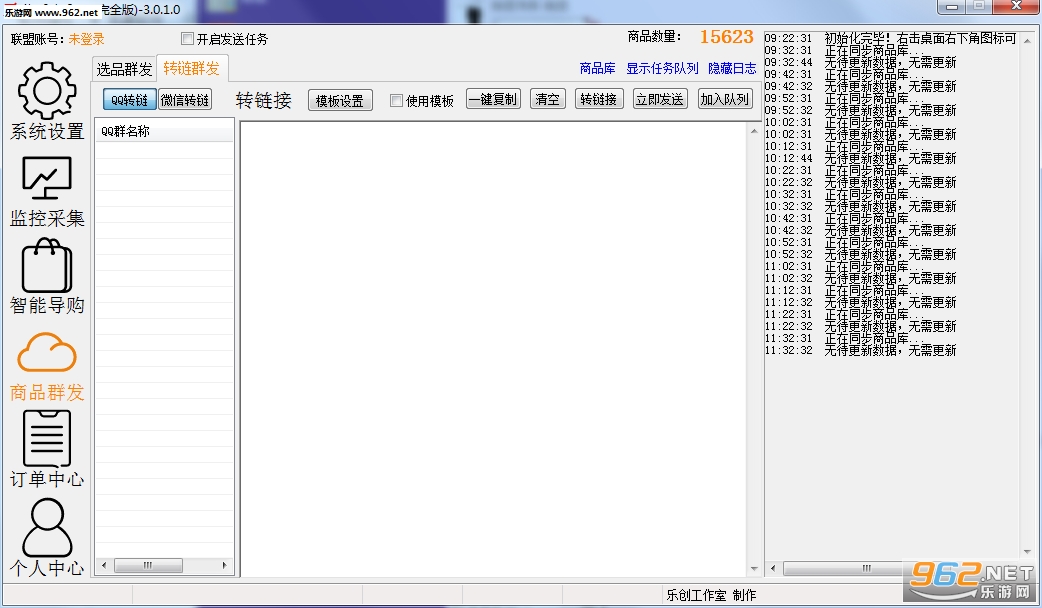Open 个人中心 user icon
1042x608 pixels.
point(47,527)
